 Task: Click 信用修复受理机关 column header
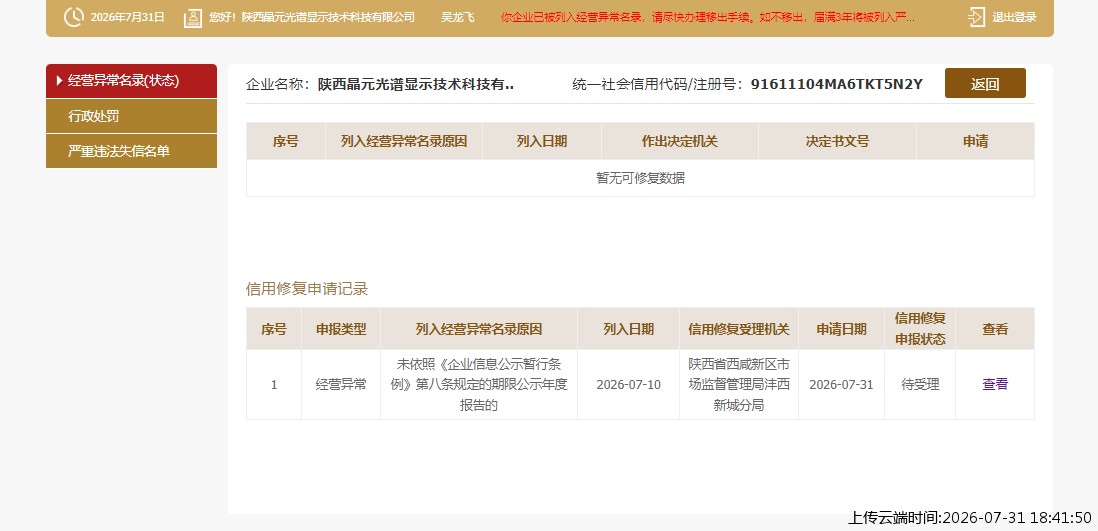pyautogui.click(x=739, y=329)
